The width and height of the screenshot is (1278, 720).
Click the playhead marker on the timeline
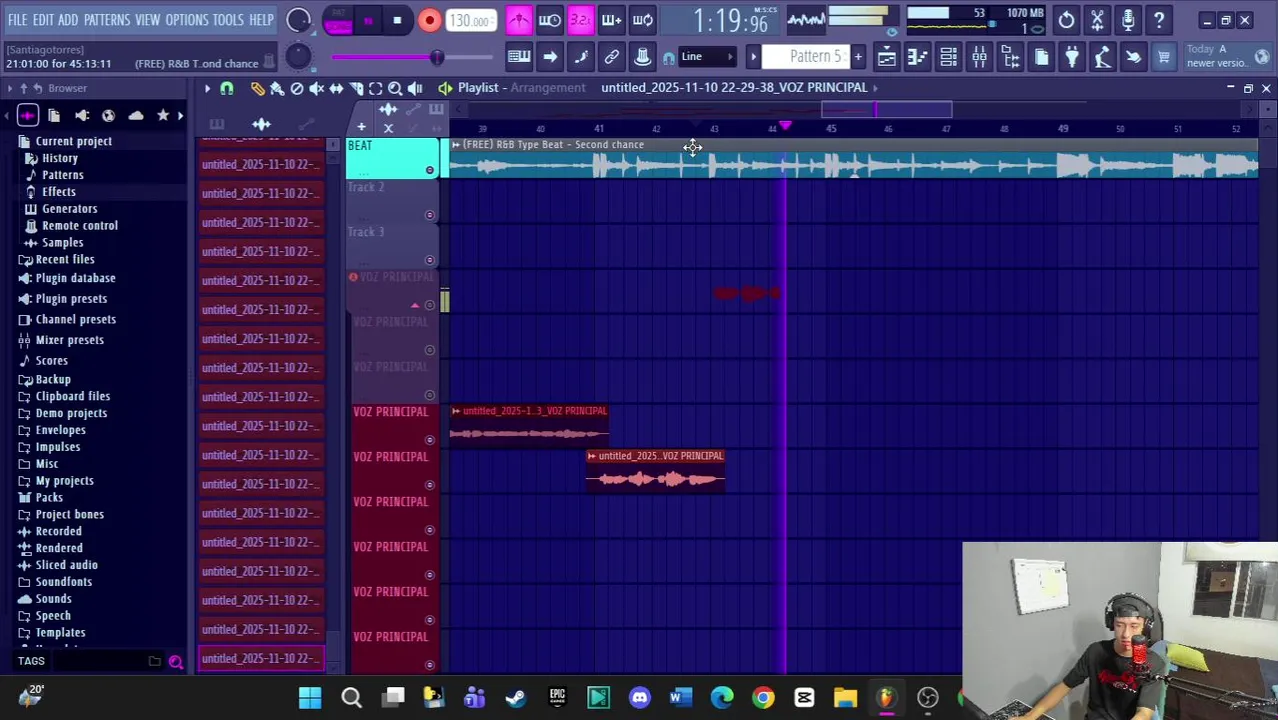click(785, 126)
